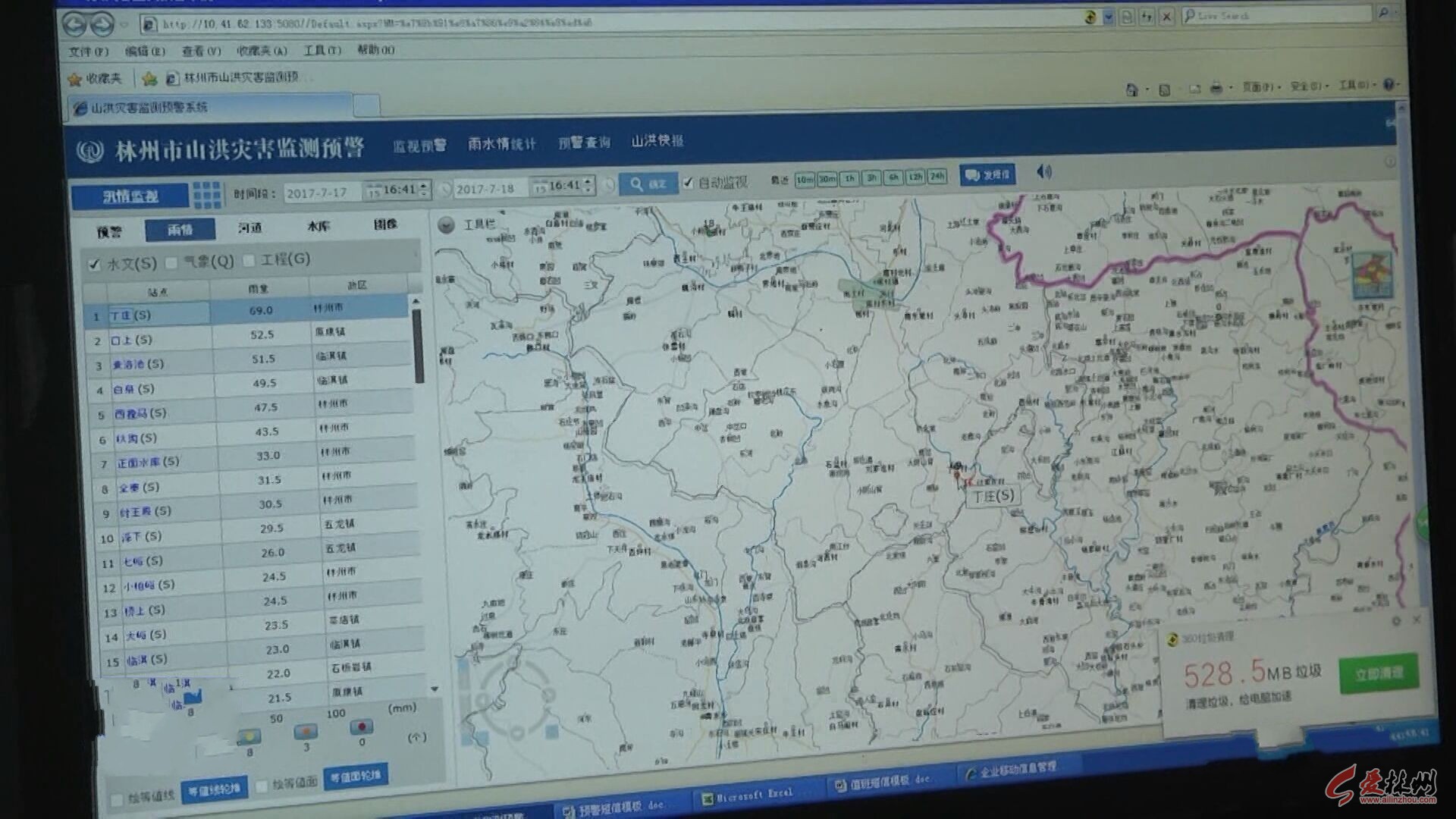Open calendar icon of end date field
Image resolution: width=1456 pixels, height=819 pixels.
coord(539,187)
